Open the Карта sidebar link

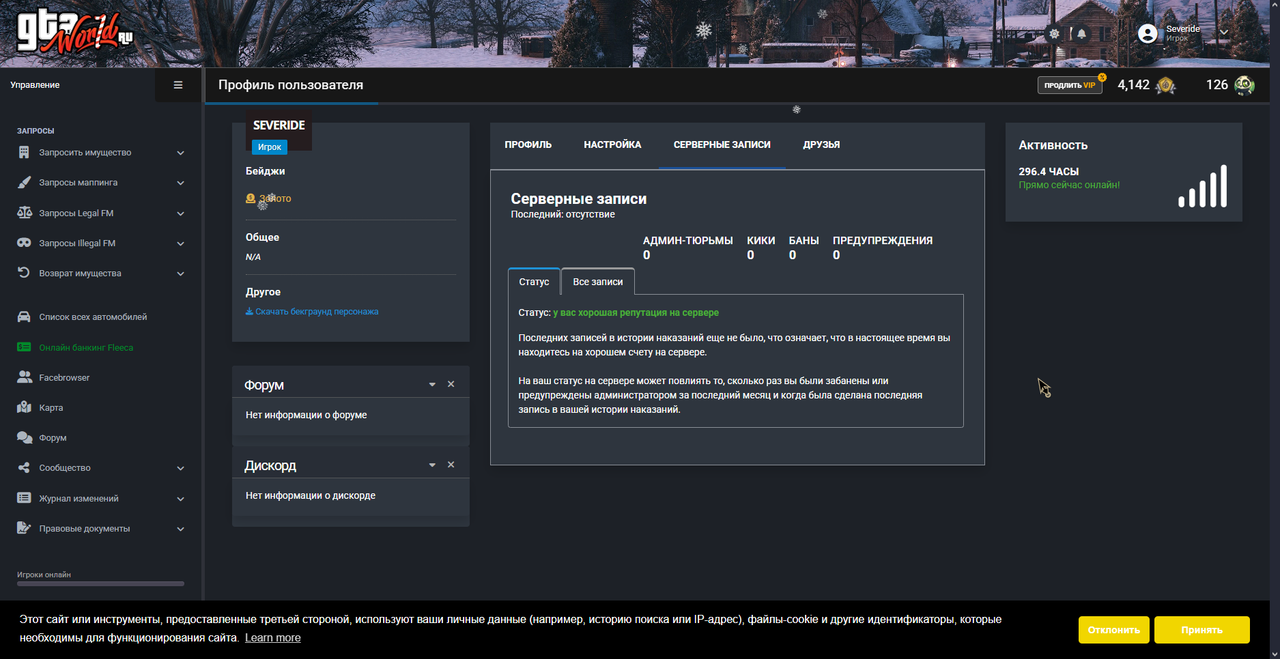(51, 407)
